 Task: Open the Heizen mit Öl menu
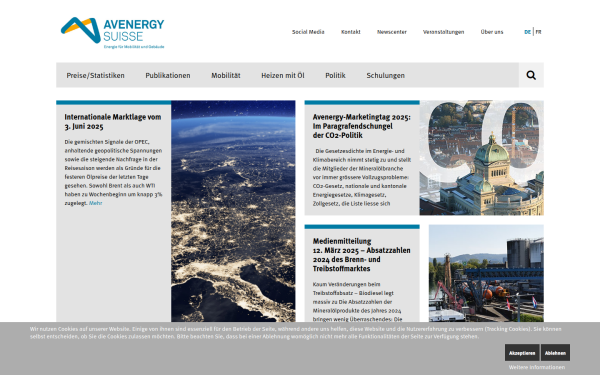[283, 75]
